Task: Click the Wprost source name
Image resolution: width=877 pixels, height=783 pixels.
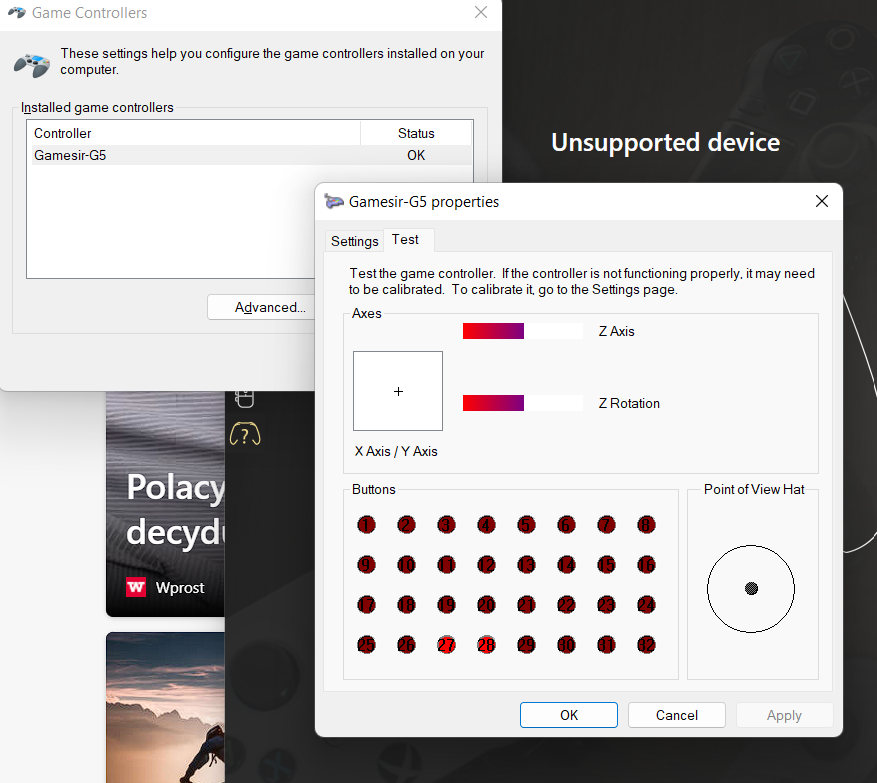Action: 180,588
